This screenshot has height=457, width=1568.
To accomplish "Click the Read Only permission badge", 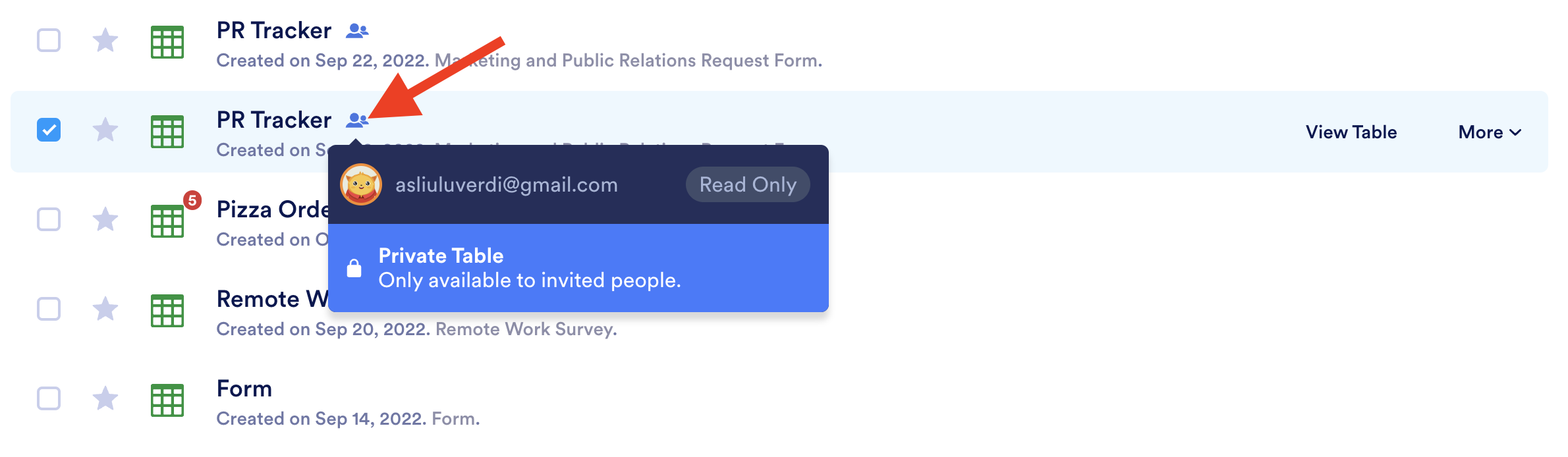I will coord(748,185).
